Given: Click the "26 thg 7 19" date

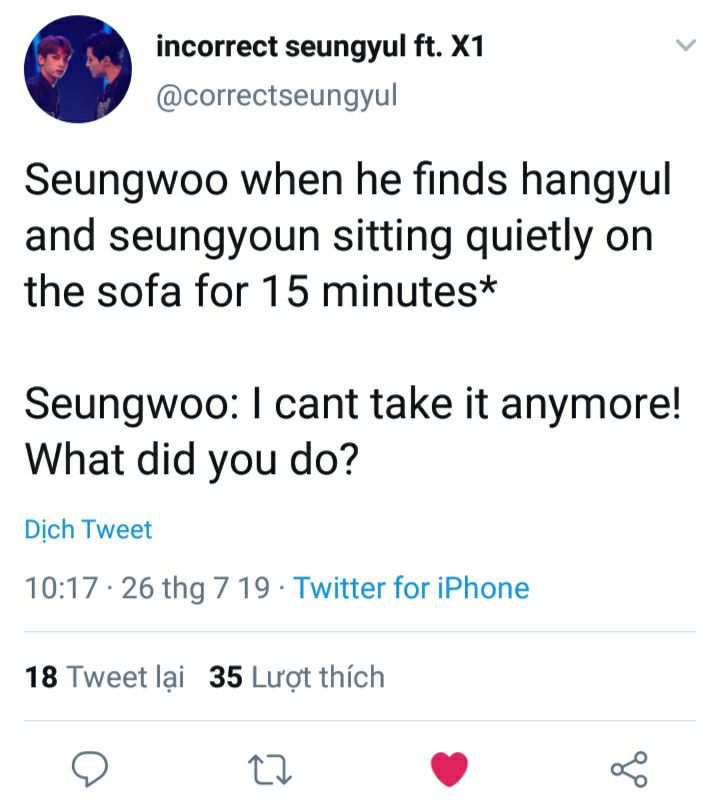Looking at the screenshot, I should [195, 588].
